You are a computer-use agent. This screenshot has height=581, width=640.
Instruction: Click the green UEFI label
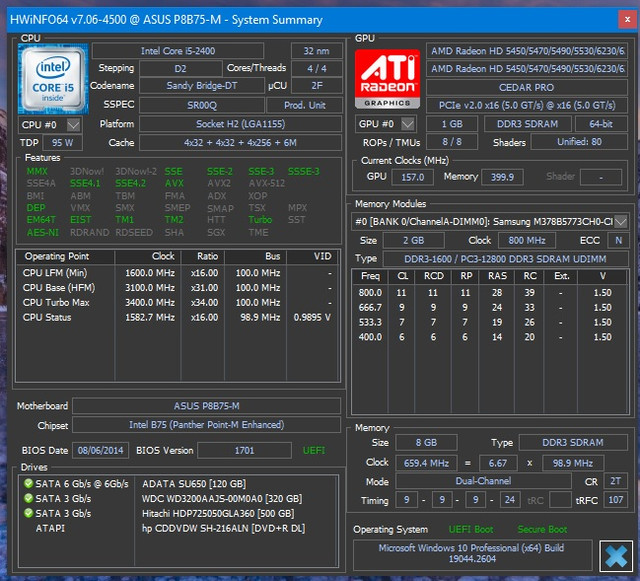point(314,450)
